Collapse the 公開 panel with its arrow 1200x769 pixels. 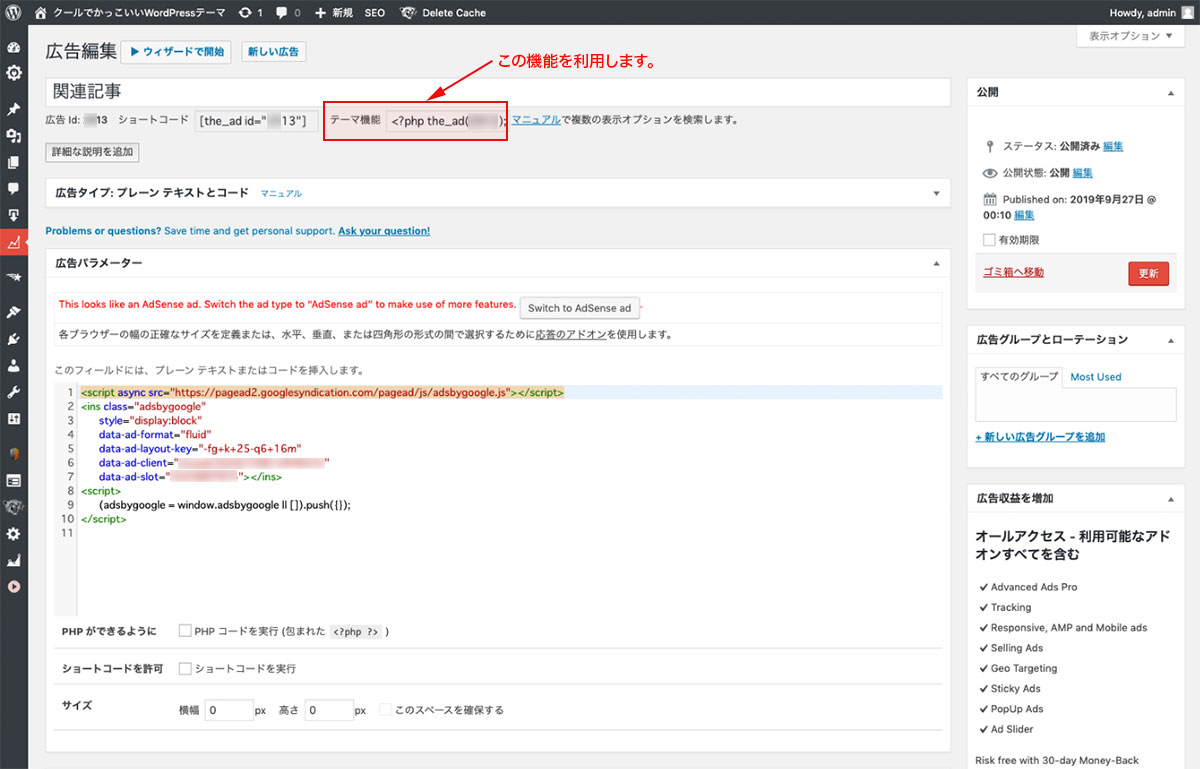click(1171, 92)
